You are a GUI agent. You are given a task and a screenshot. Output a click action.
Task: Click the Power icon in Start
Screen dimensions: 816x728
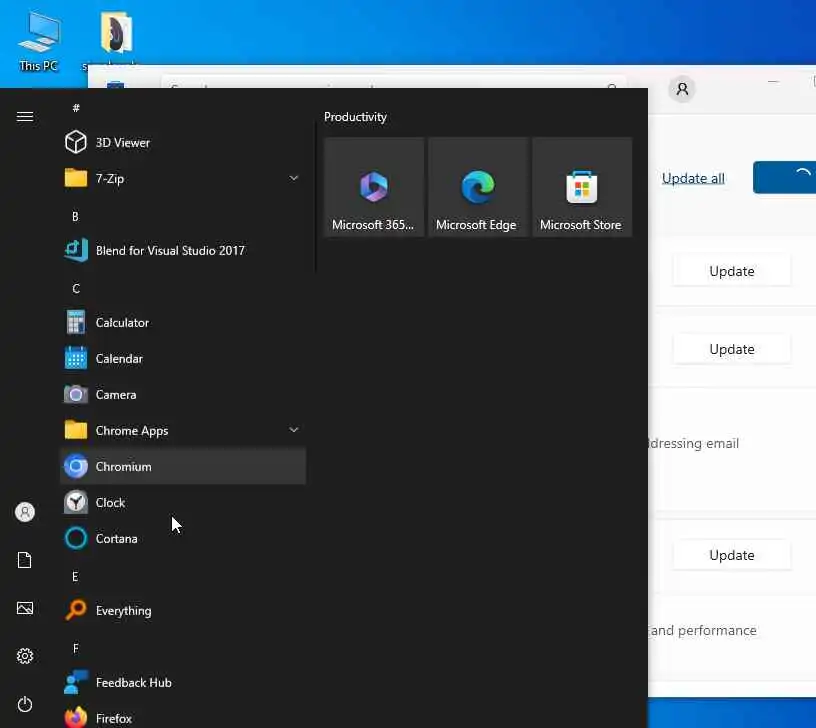pos(25,704)
